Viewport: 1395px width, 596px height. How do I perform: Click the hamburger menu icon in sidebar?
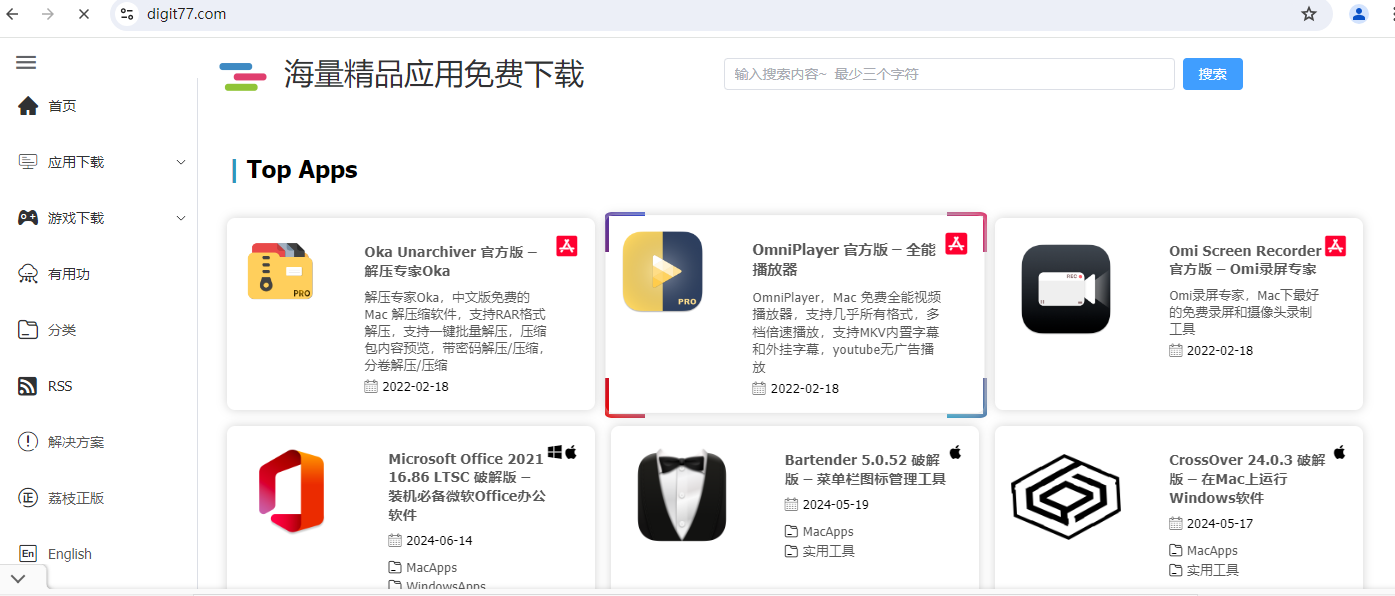click(26, 62)
